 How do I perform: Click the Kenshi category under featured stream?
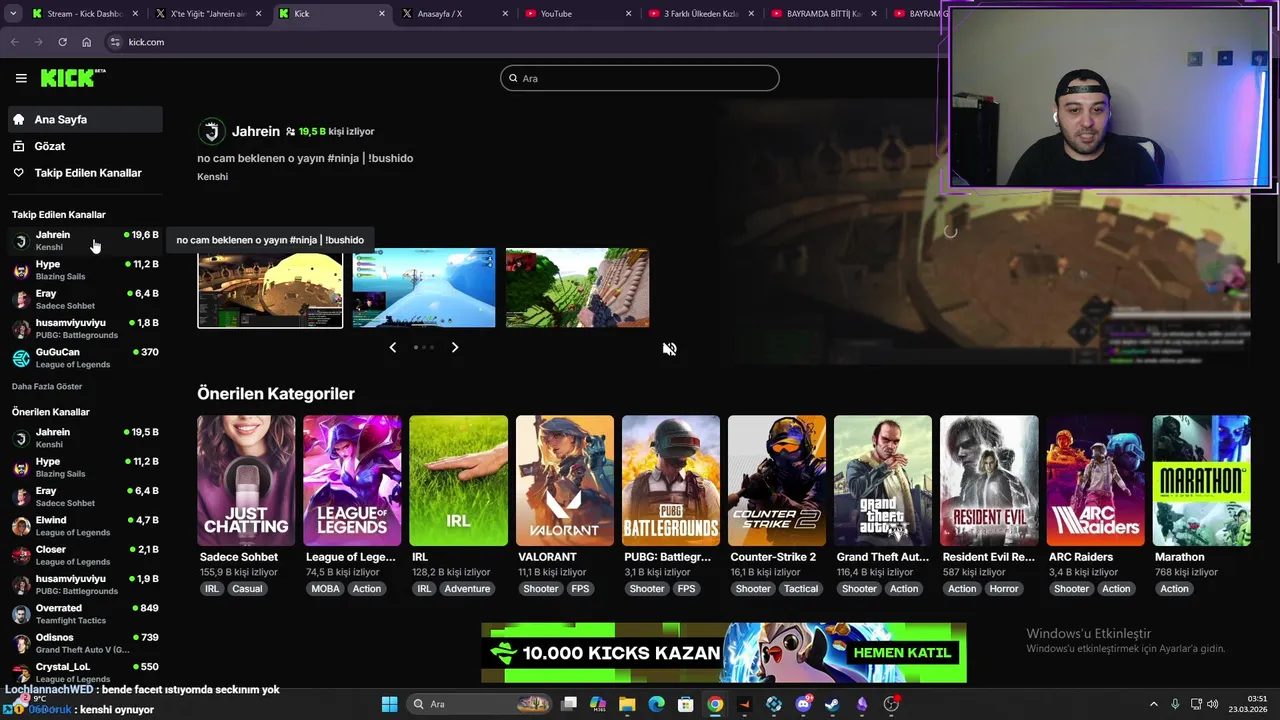click(x=212, y=176)
